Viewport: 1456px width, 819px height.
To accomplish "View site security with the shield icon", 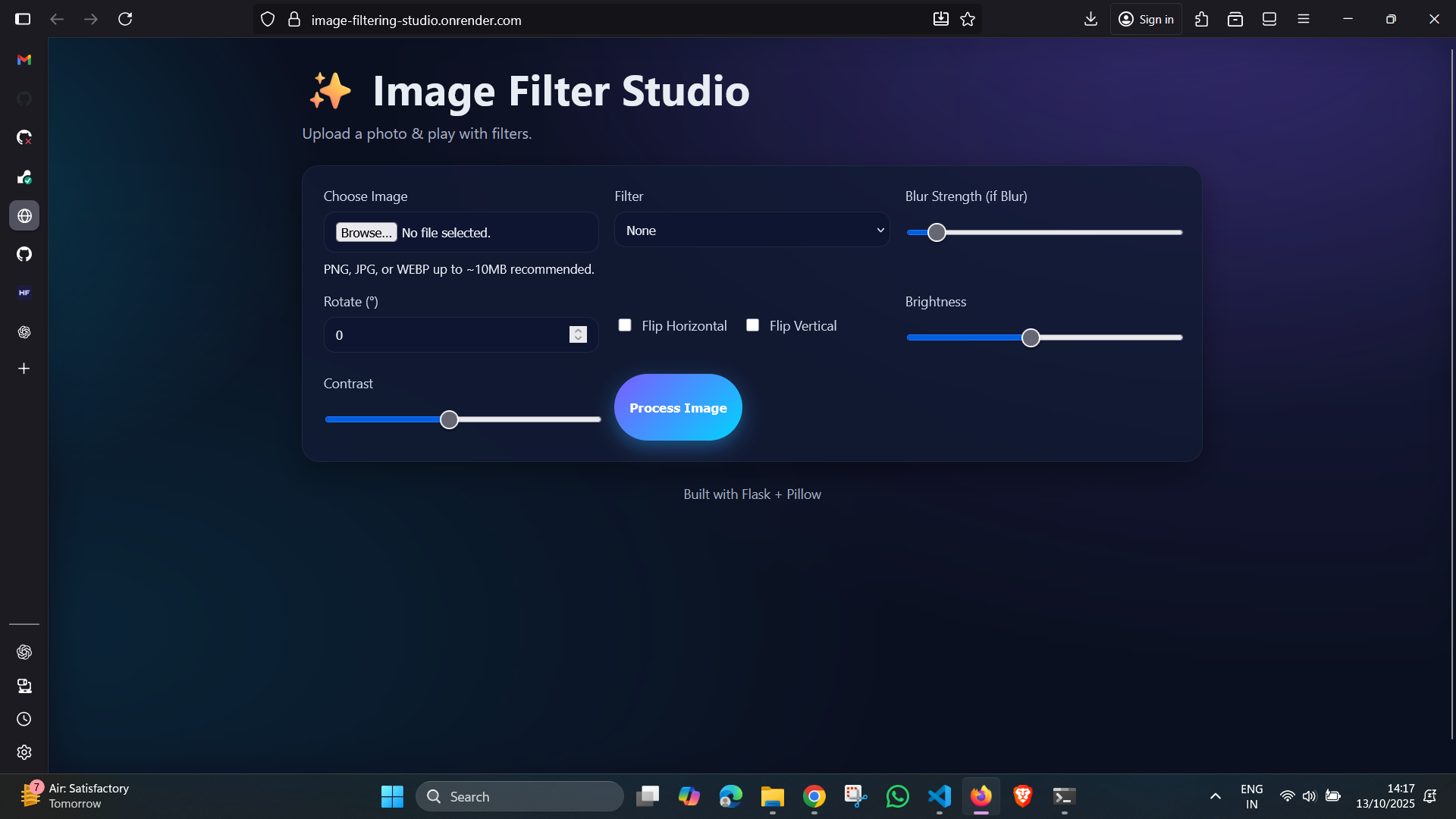I will 267,19.
